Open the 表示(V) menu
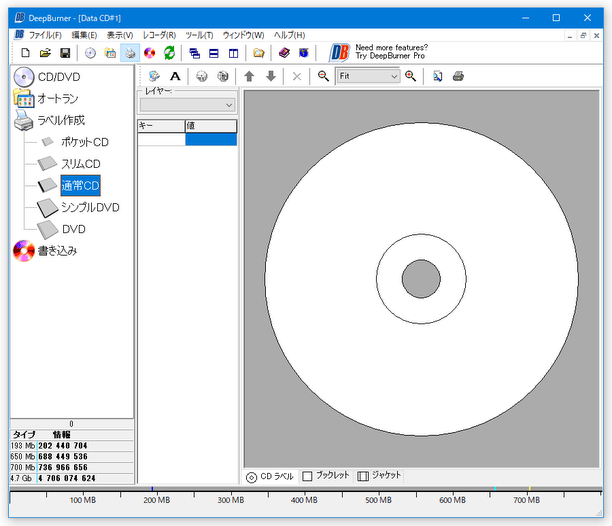Image resolution: width=612 pixels, height=526 pixels. tap(120, 35)
